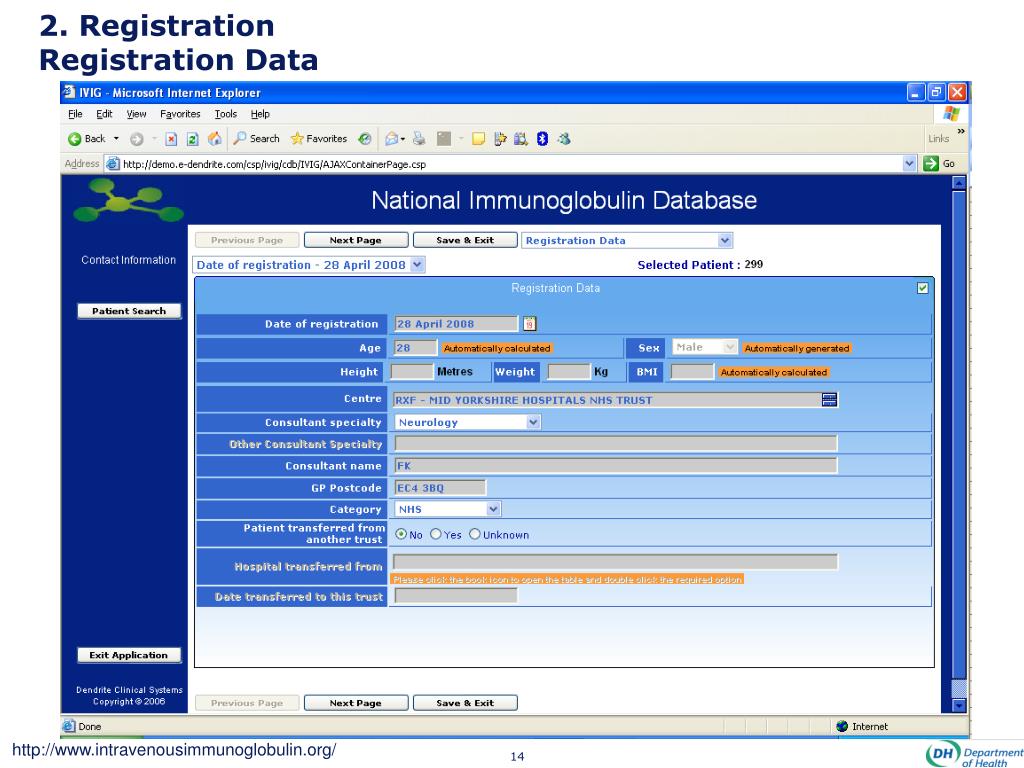The image size is (1024, 768).
Task: Click the page scrollbar down arrow
Action: click(959, 705)
